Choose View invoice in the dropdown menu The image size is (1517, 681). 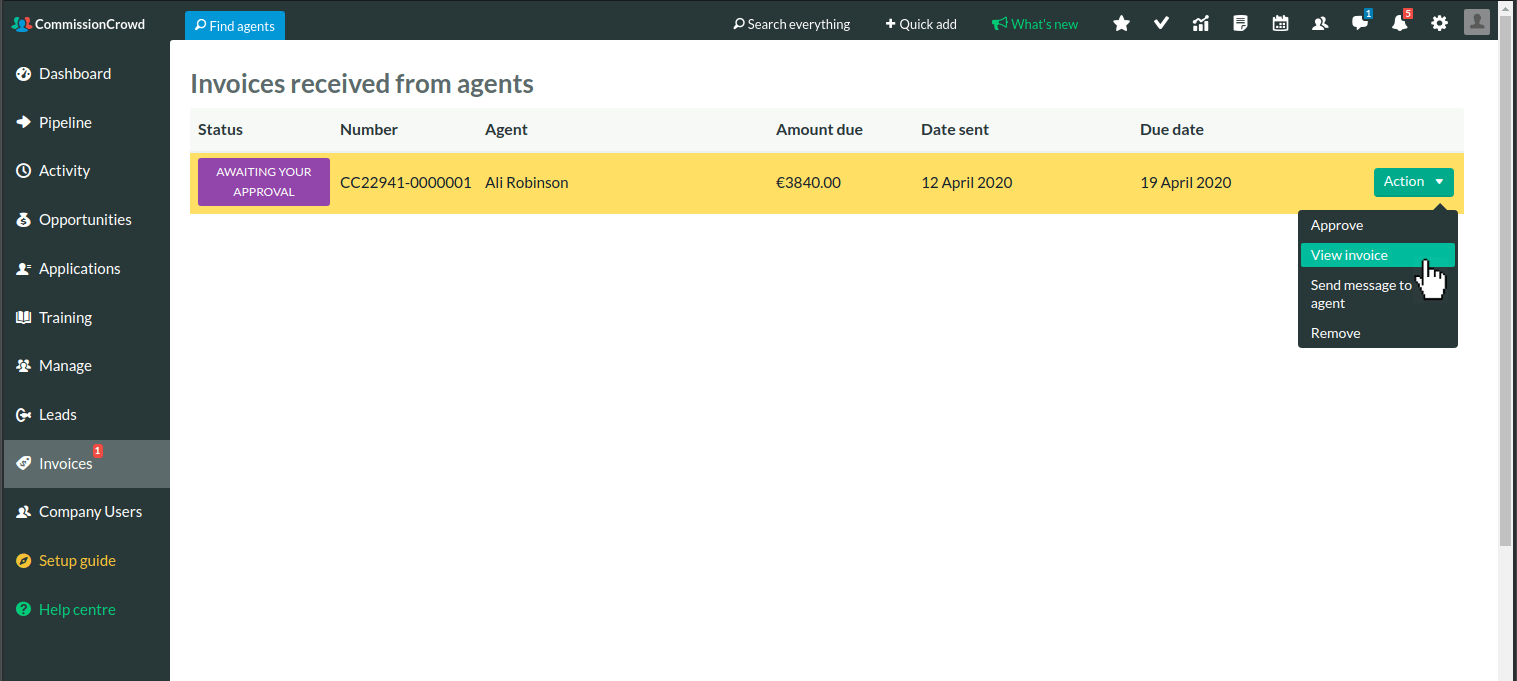pyautogui.click(x=1349, y=255)
